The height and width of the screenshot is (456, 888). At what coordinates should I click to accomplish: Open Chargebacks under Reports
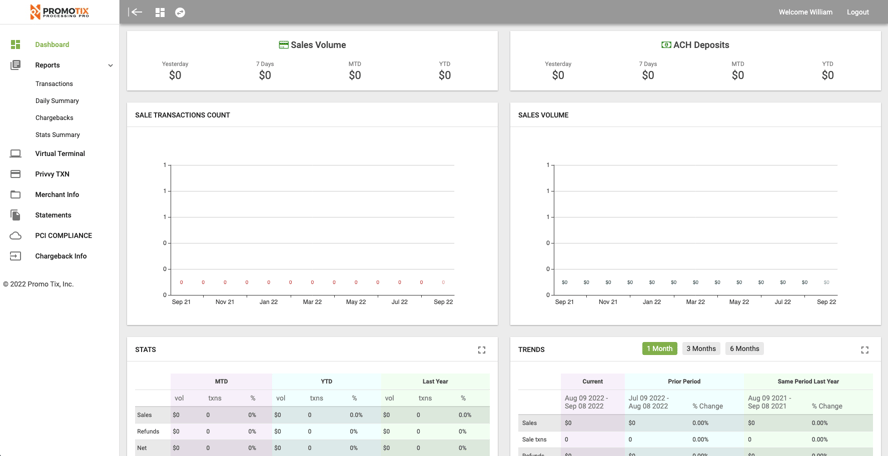54,118
